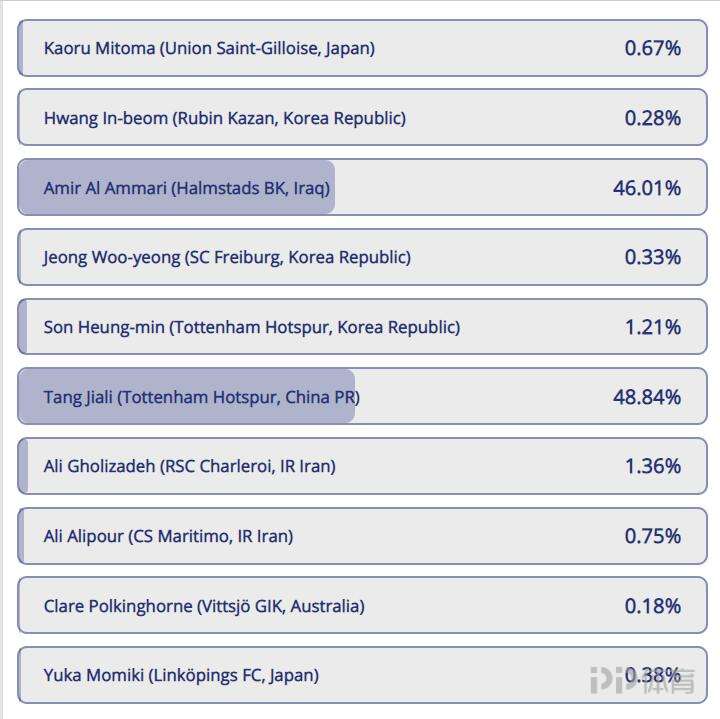Click the 0.75% percentage label
The width and height of the screenshot is (720, 719).
pyautogui.click(x=653, y=536)
